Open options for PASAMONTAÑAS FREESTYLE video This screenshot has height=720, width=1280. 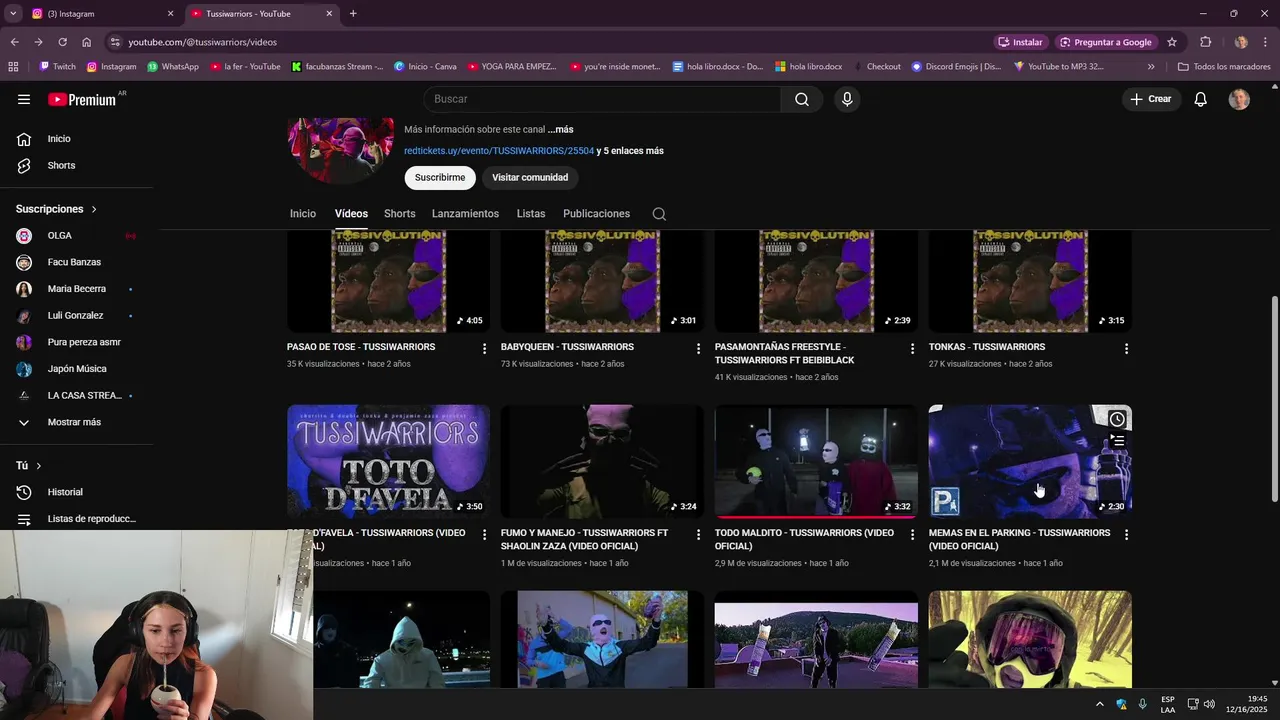point(912,348)
